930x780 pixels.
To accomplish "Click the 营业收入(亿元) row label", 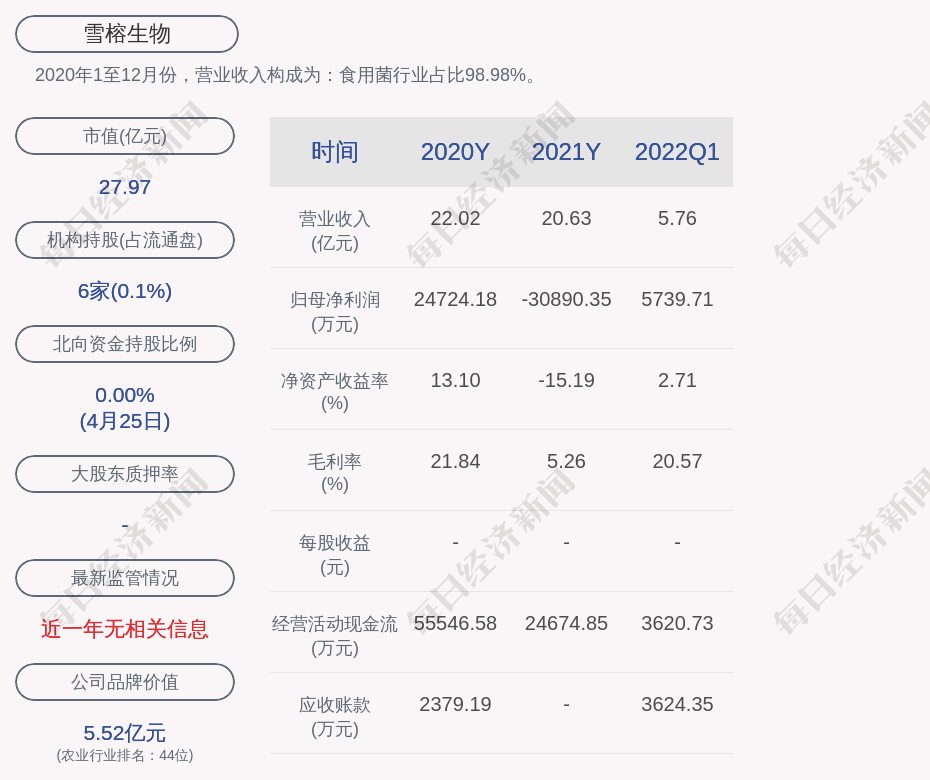I will [334, 230].
